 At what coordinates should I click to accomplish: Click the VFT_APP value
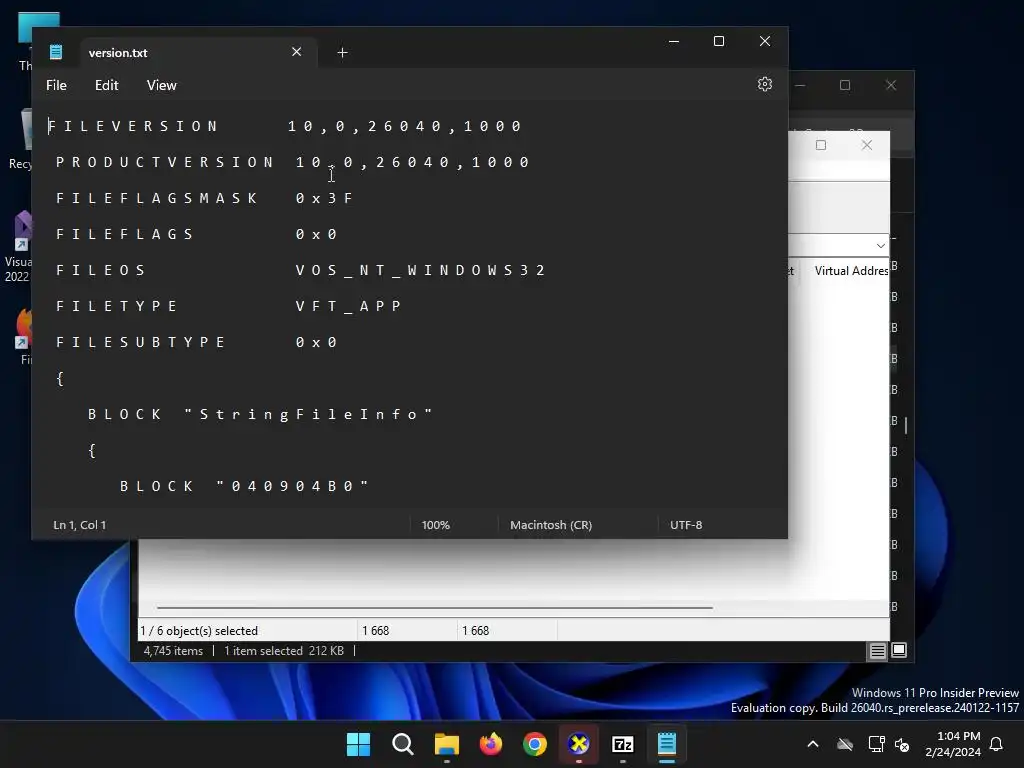click(348, 306)
